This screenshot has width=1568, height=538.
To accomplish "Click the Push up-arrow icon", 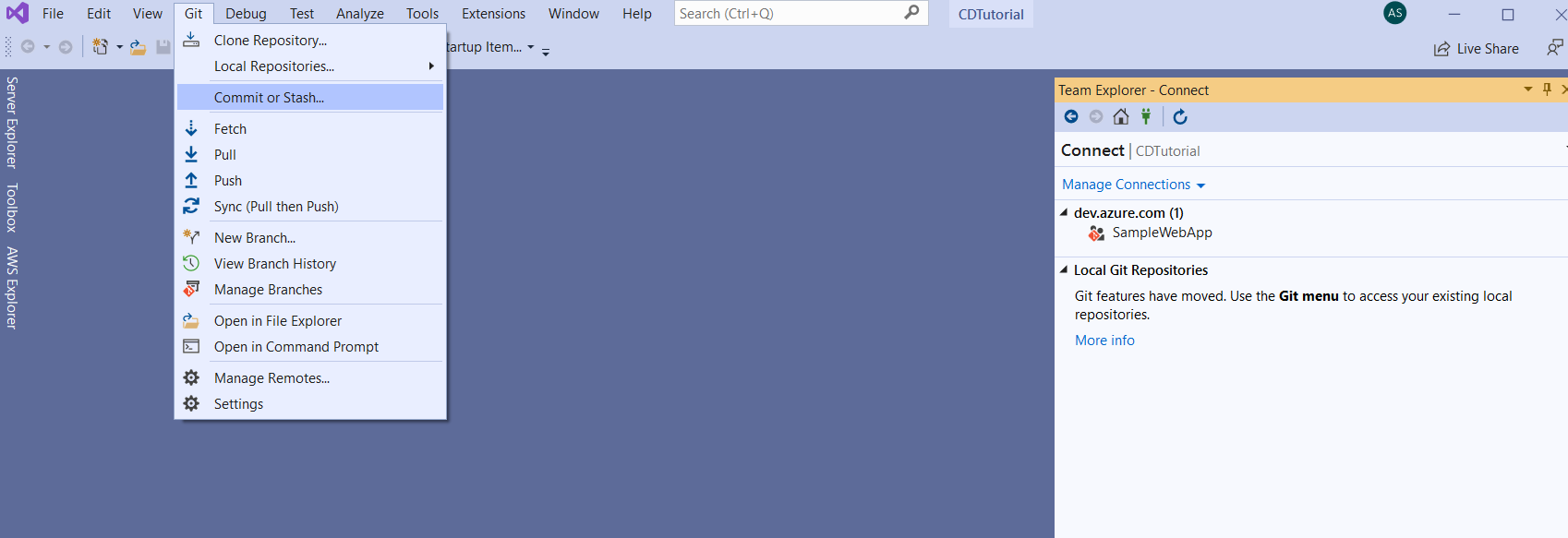I will coord(191,180).
